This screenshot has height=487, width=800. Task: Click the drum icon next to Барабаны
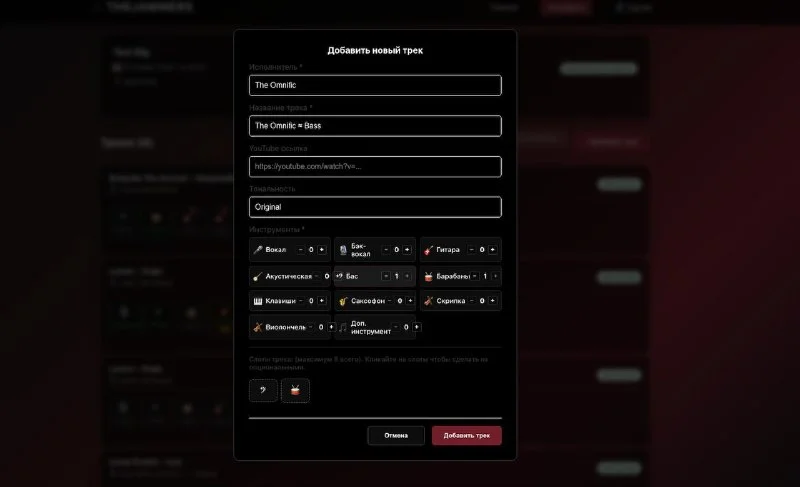tap(429, 276)
